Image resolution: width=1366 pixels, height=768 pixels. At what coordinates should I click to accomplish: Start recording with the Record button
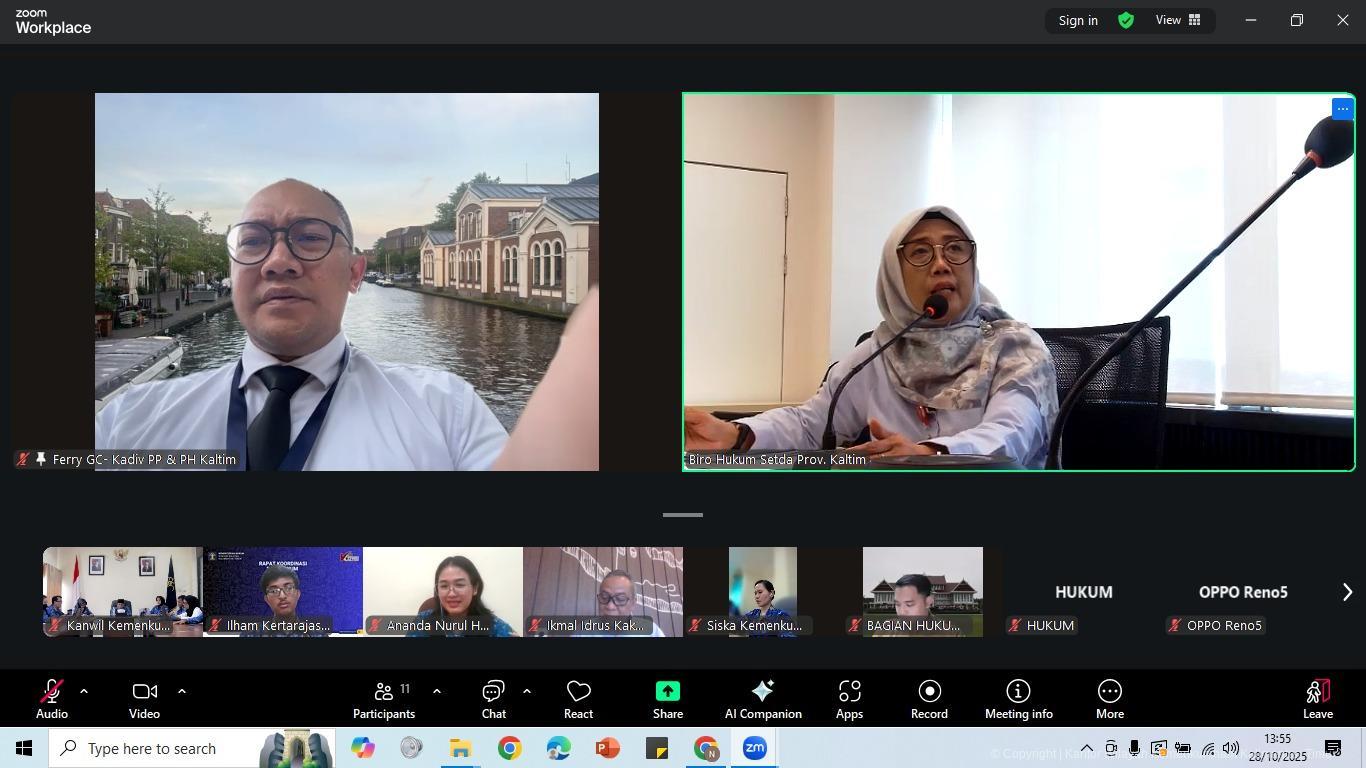[929, 697]
